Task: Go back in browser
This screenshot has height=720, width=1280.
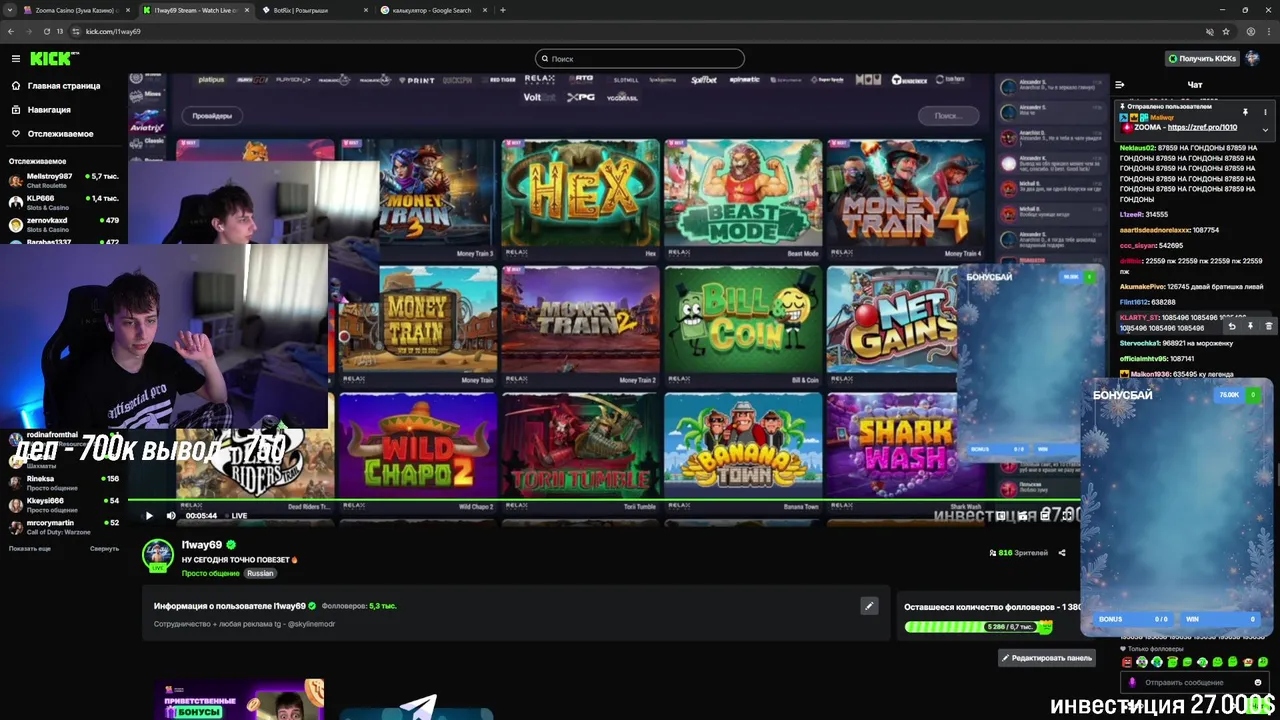Action: tap(11, 31)
